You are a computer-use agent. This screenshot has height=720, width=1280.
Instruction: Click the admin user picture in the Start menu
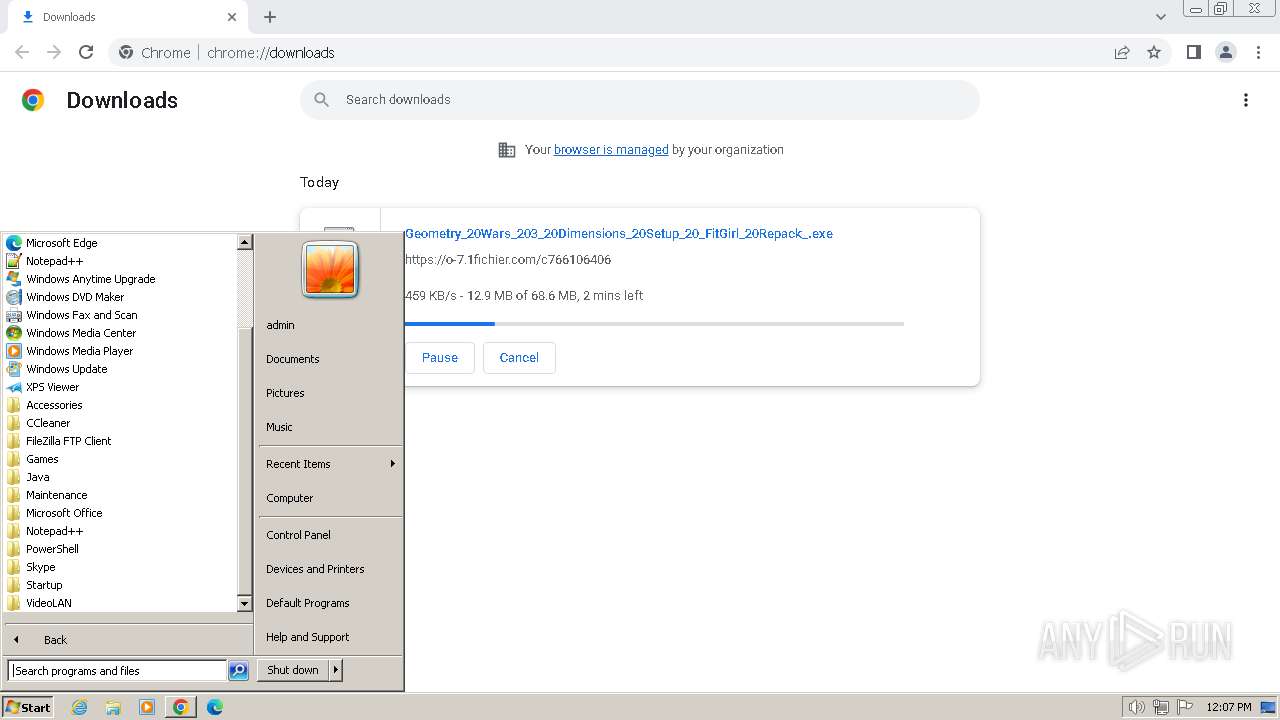tap(330, 269)
